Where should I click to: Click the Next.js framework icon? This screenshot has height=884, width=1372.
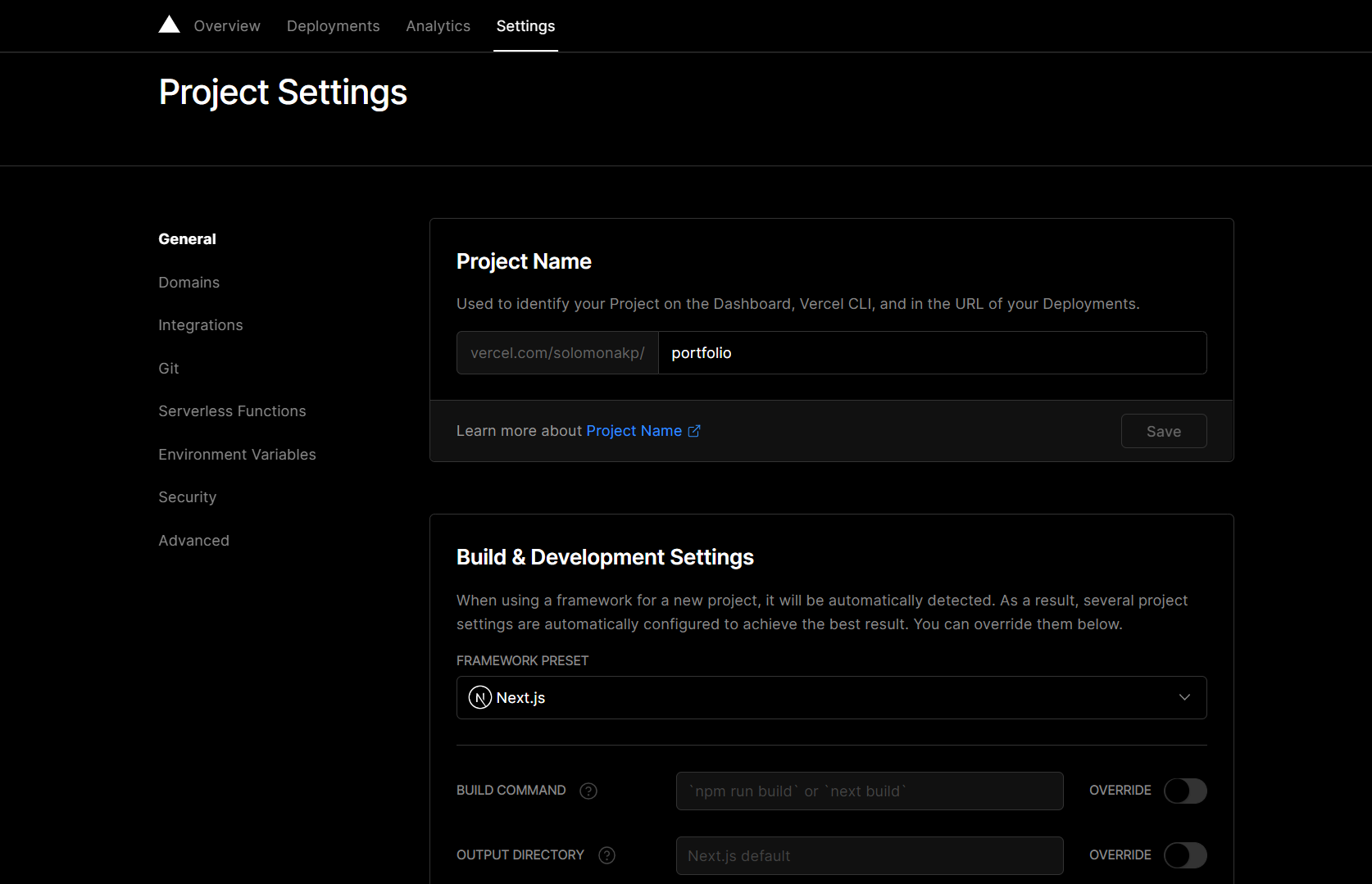[x=478, y=697]
